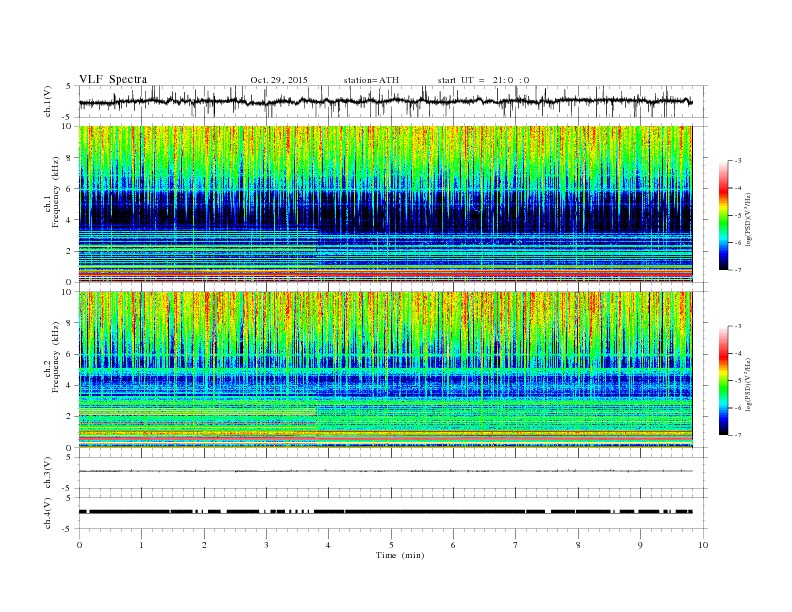Click the ch.1 voltage waveform trace

[x=385, y=101]
